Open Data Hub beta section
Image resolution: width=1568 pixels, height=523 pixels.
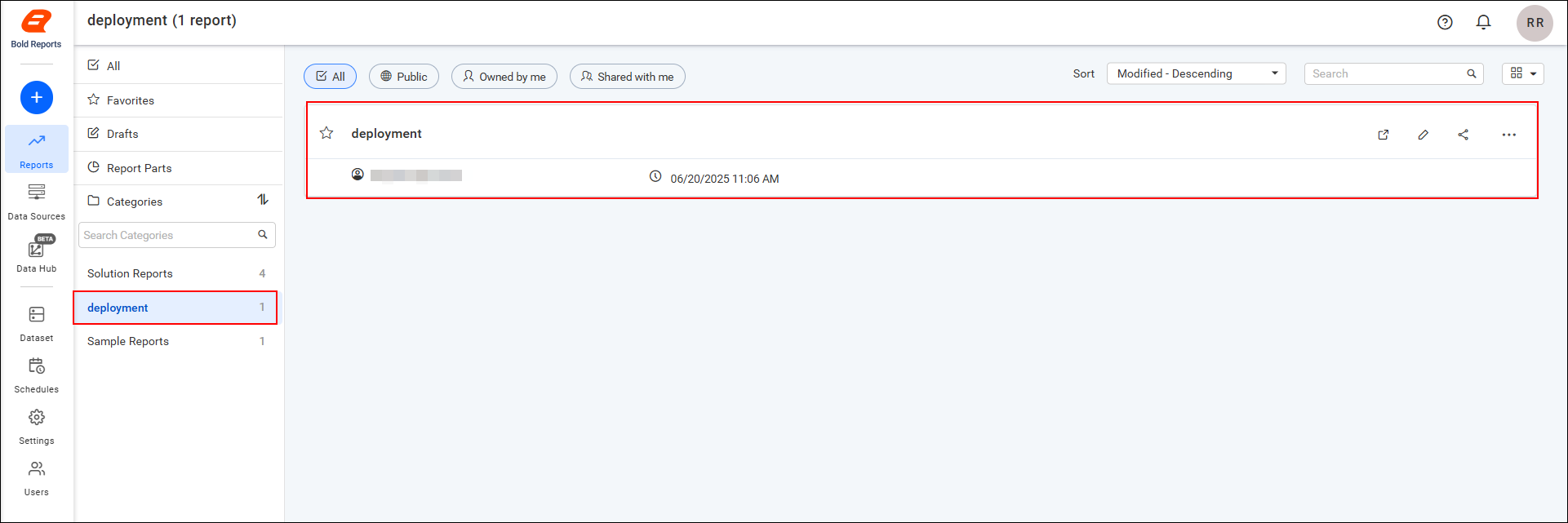click(37, 254)
